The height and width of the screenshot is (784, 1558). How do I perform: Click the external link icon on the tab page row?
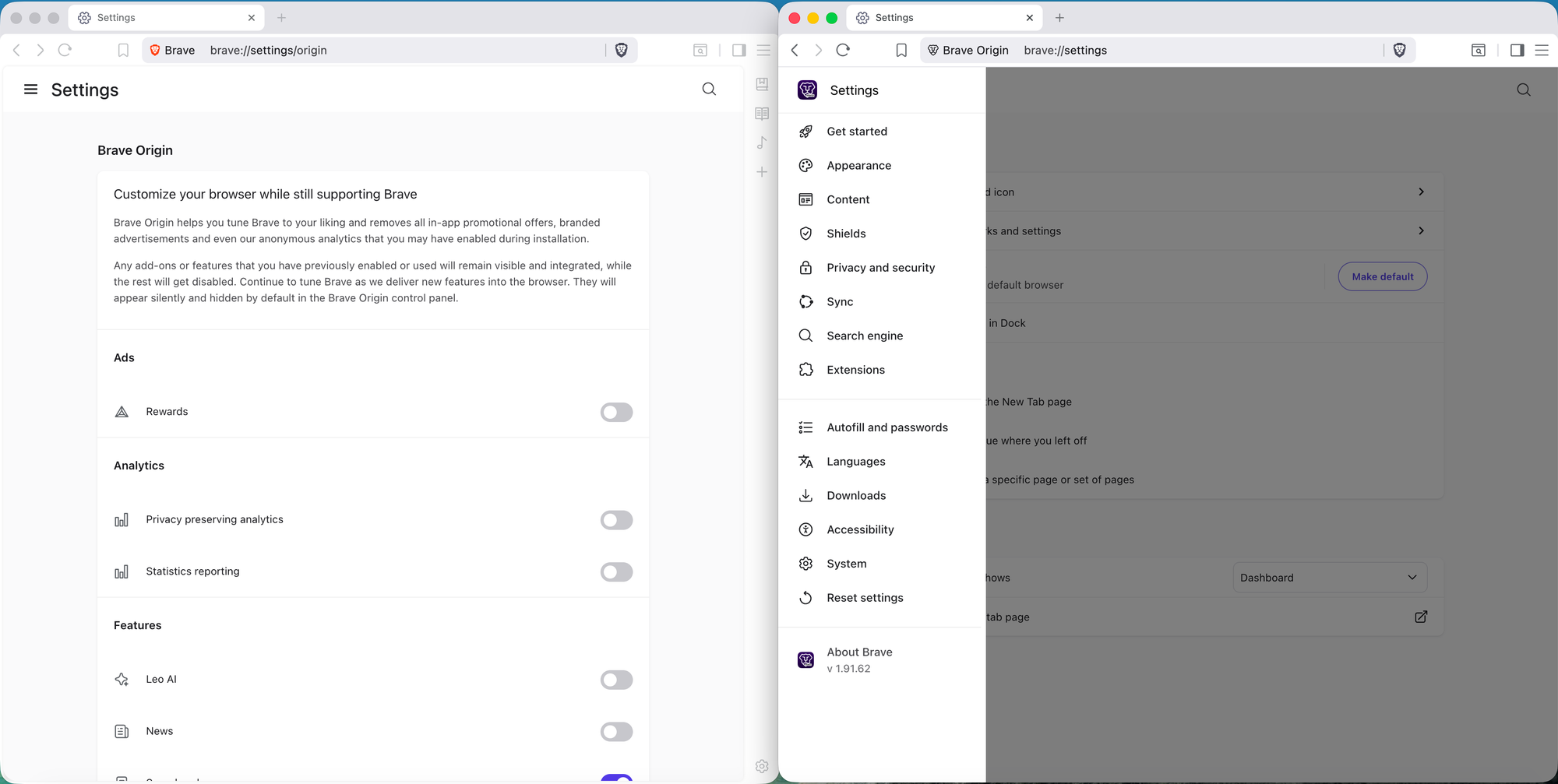(1421, 617)
